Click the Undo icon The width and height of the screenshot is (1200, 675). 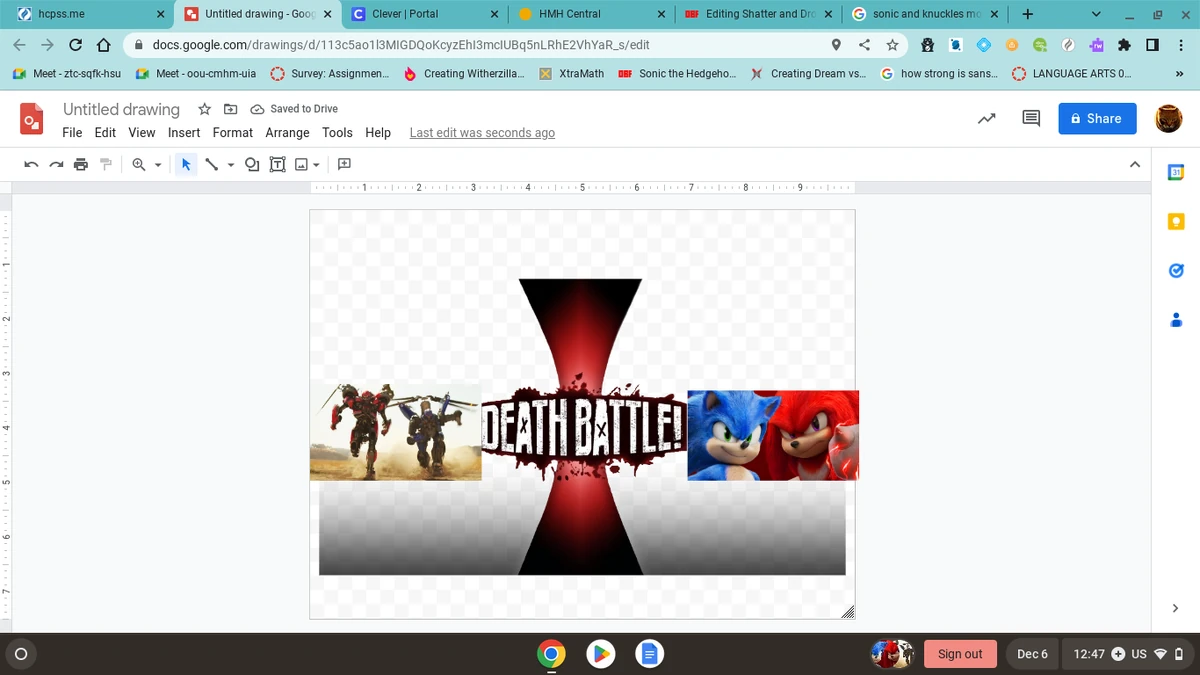click(31, 164)
